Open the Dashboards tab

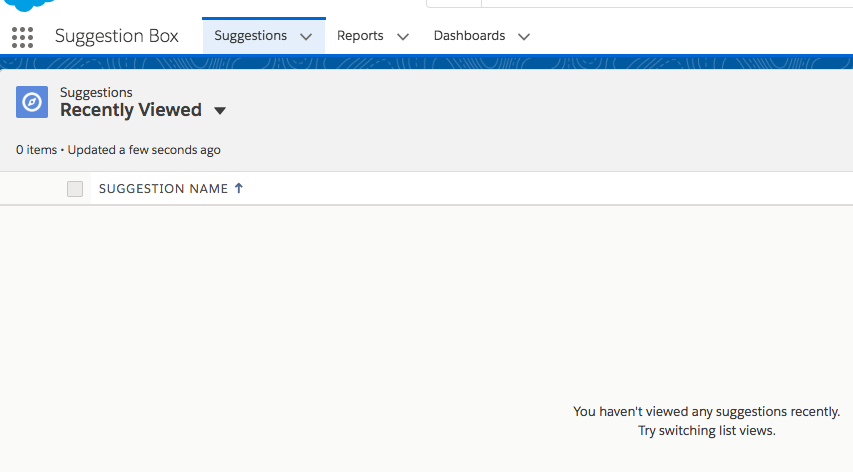(469, 36)
